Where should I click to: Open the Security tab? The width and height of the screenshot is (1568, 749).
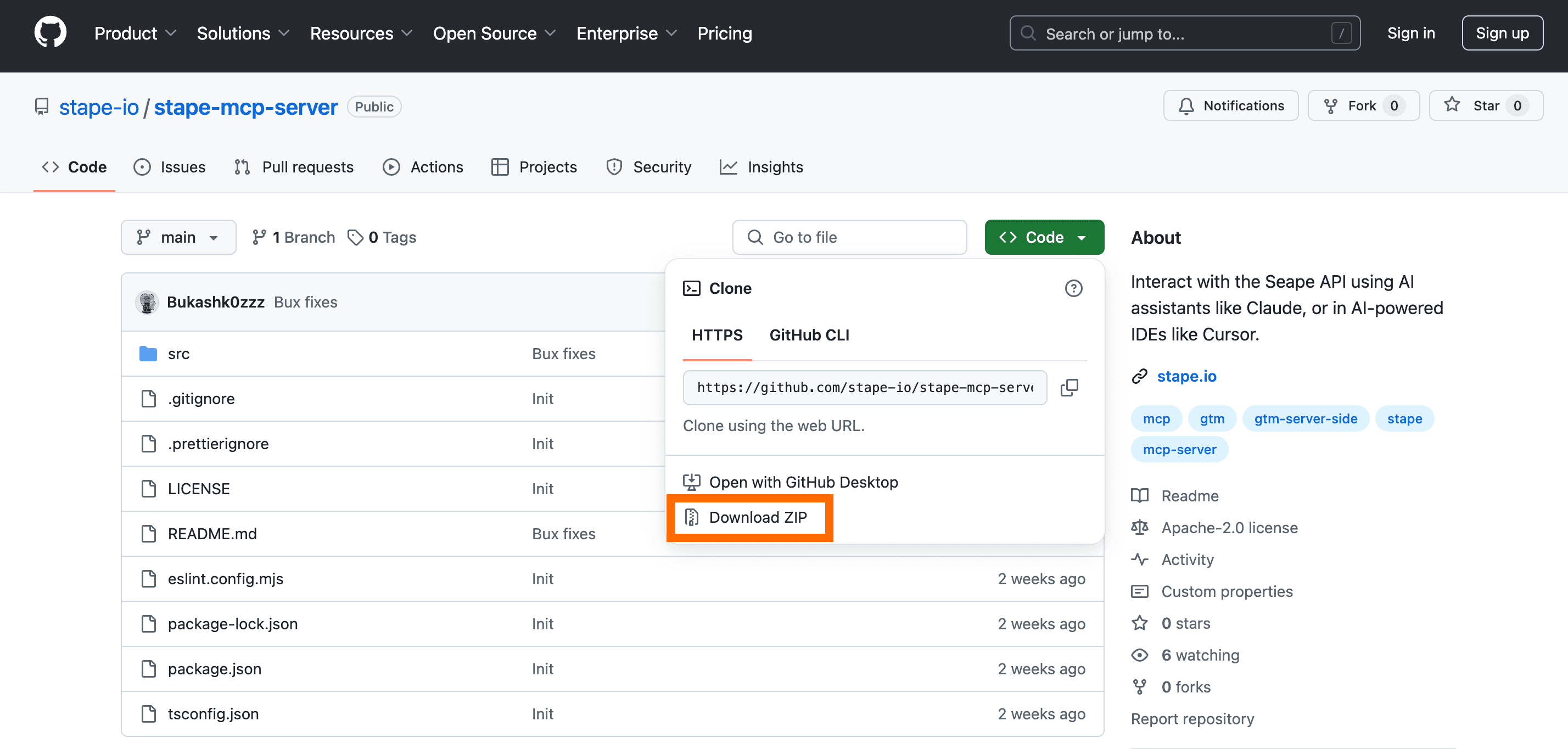coord(649,167)
